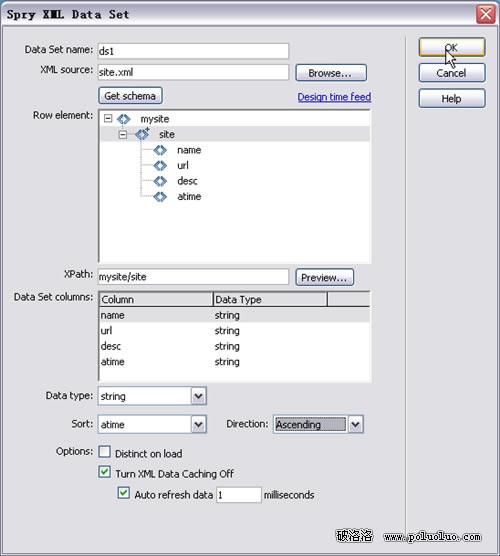Image resolution: width=500 pixels, height=556 pixels.
Task: Focus the Data Set name field
Action: pyautogui.click(x=193, y=51)
